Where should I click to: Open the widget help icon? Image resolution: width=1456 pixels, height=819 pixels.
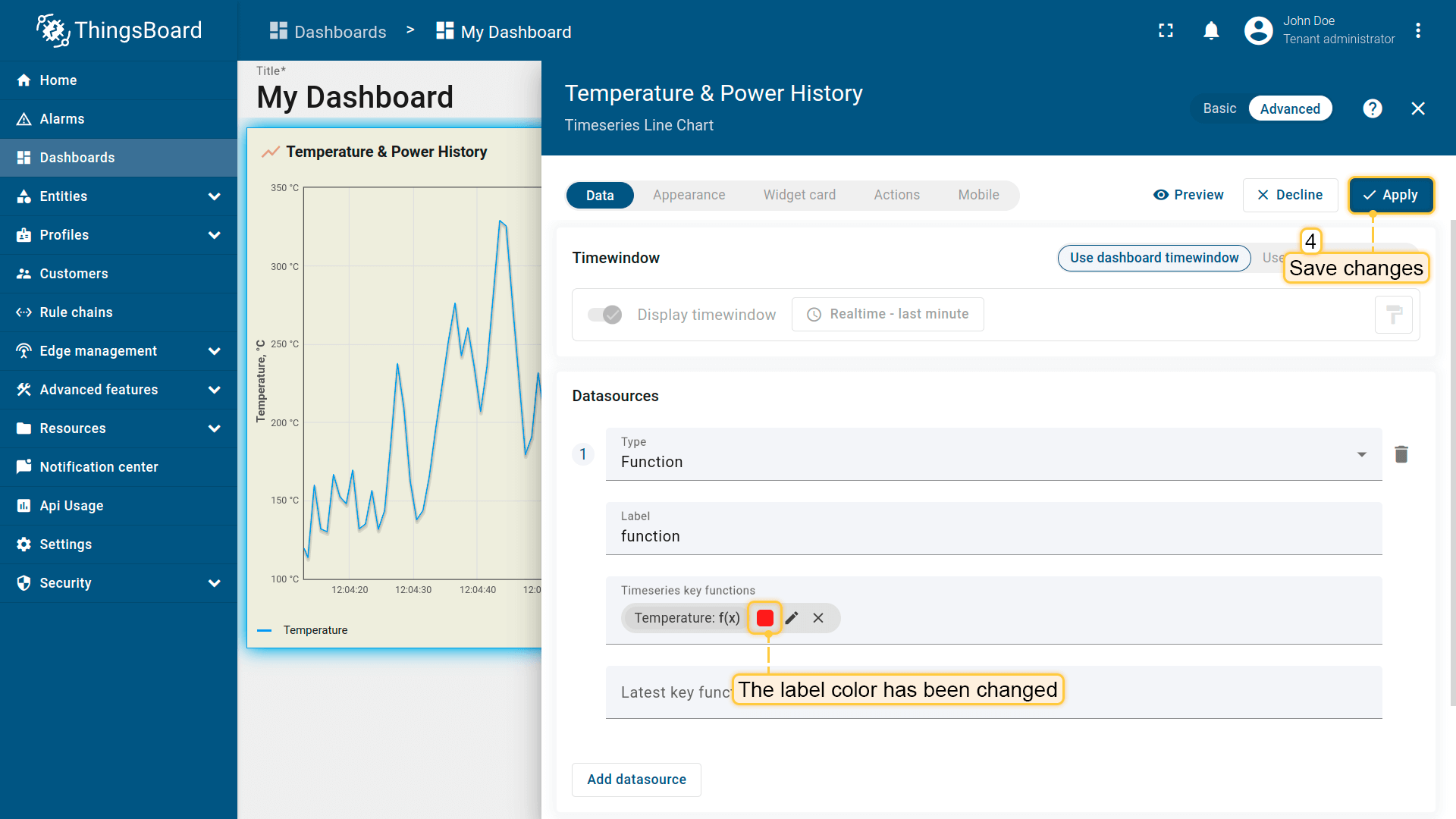[1372, 108]
